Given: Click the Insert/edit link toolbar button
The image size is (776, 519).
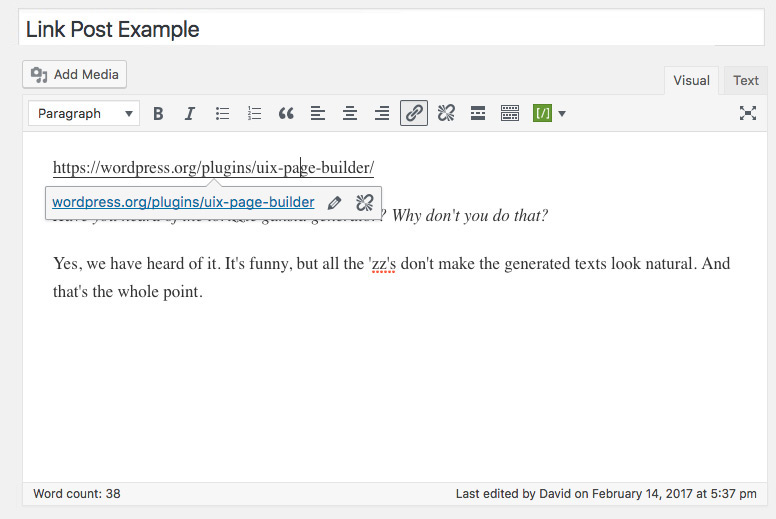Looking at the screenshot, I should pyautogui.click(x=414, y=114).
